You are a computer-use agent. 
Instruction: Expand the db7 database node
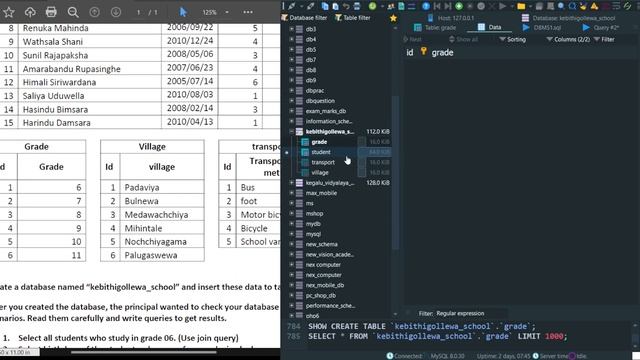291,60
